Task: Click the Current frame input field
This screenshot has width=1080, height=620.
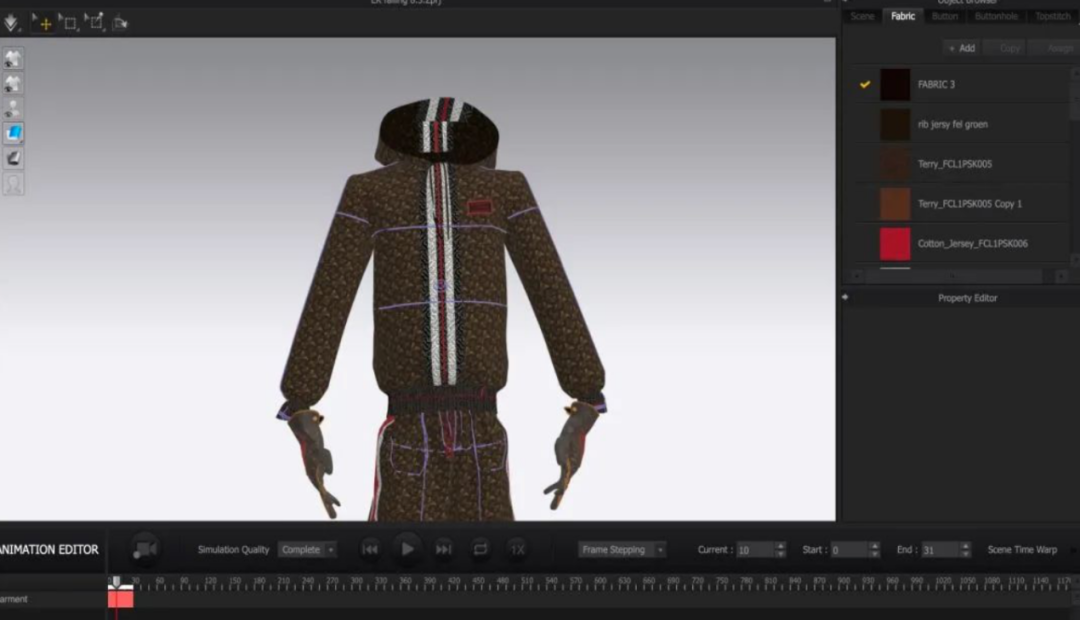Action: click(755, 550)
